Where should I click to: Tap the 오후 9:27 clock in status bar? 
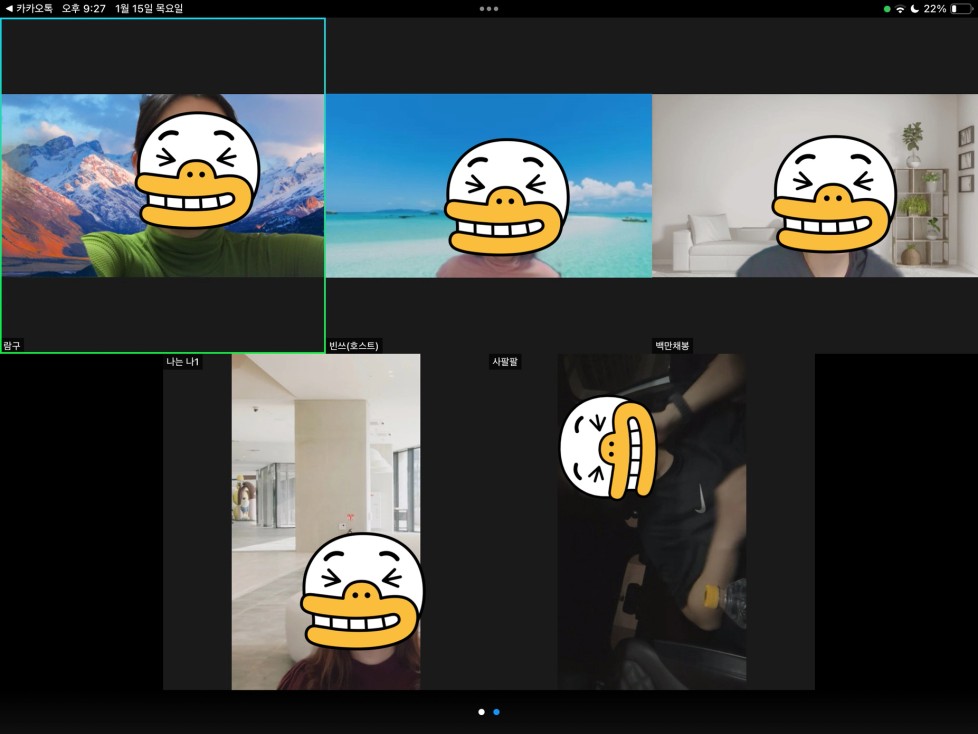84,8
